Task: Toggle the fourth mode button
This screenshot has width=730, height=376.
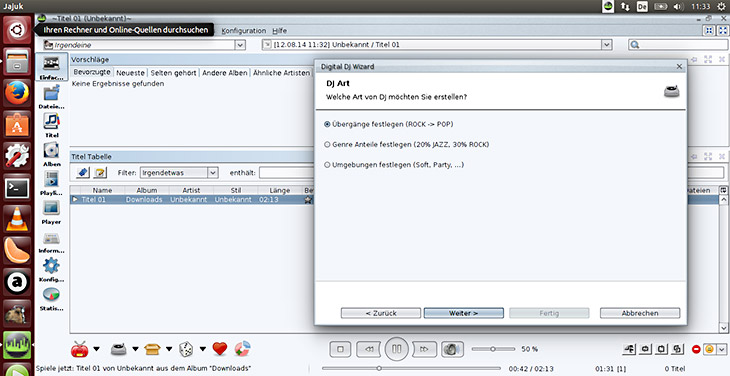Action: pos(677,349)
